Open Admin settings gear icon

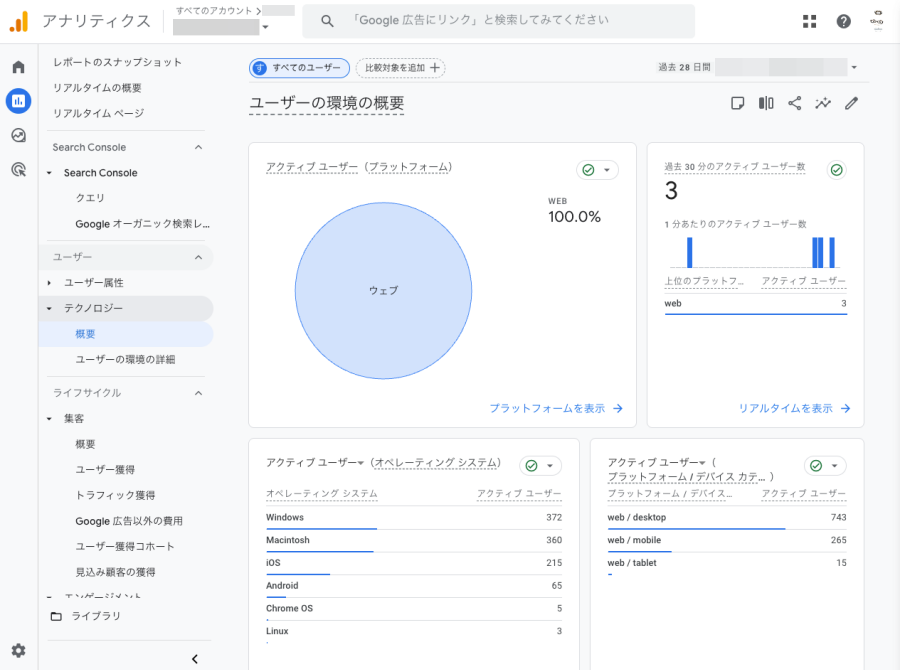click(18, 650)
